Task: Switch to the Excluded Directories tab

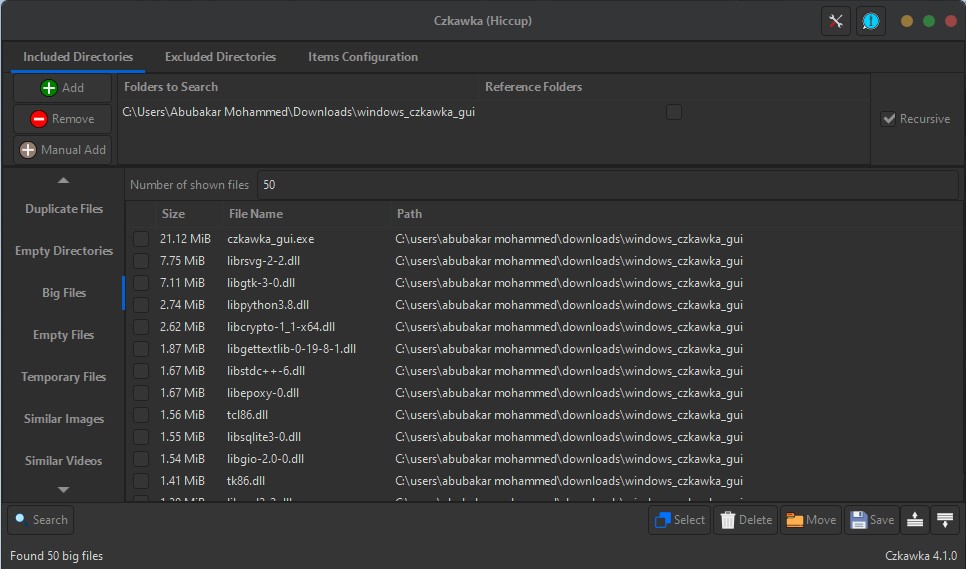Action: coord(220,57)
